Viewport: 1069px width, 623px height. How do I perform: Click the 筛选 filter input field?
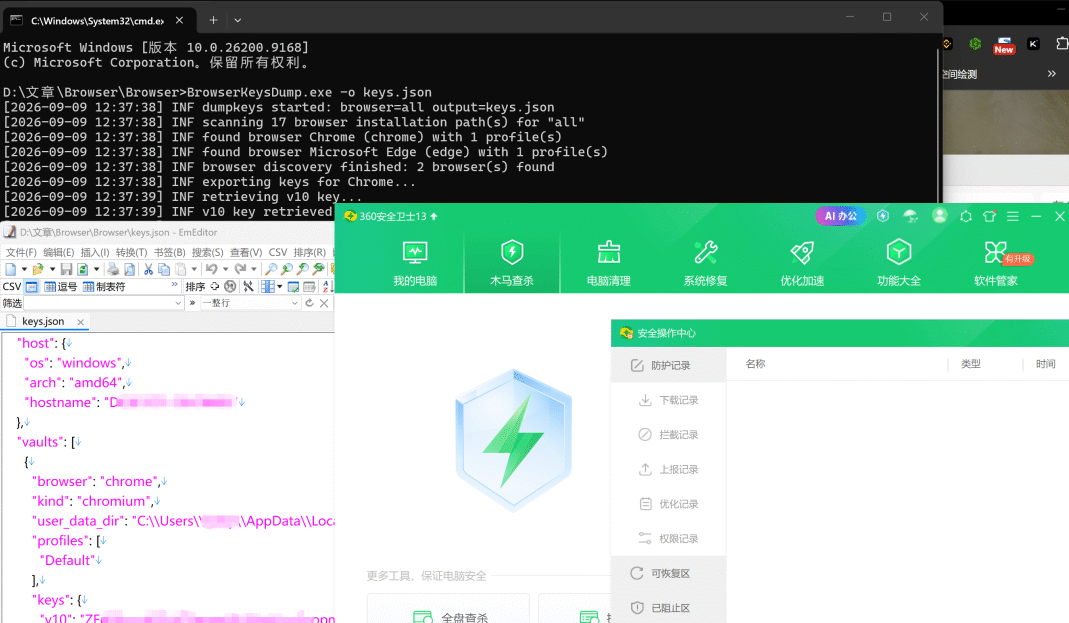click(104, 303)
